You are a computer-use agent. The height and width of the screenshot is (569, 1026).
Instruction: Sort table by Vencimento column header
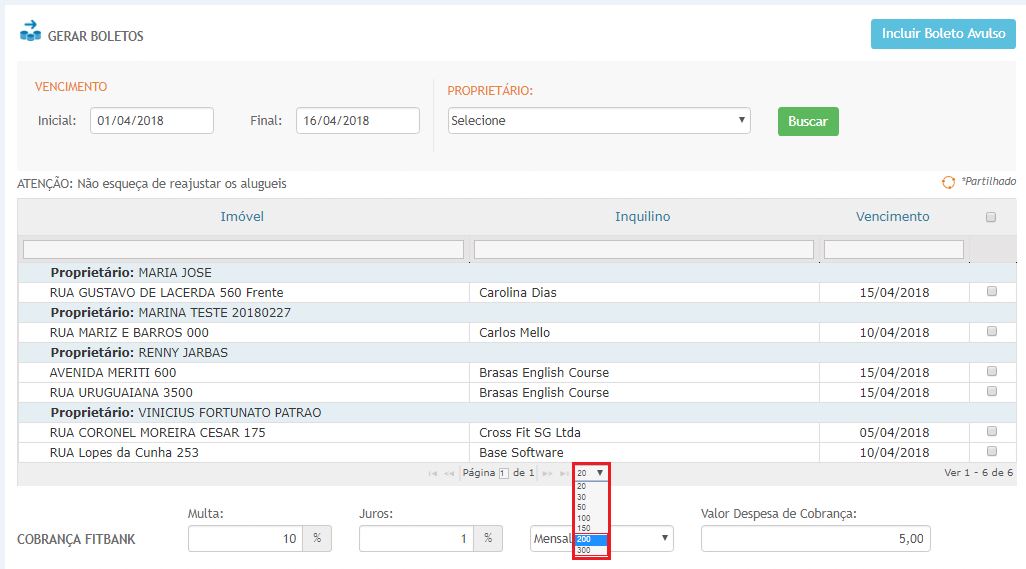(x=892, y=217)
